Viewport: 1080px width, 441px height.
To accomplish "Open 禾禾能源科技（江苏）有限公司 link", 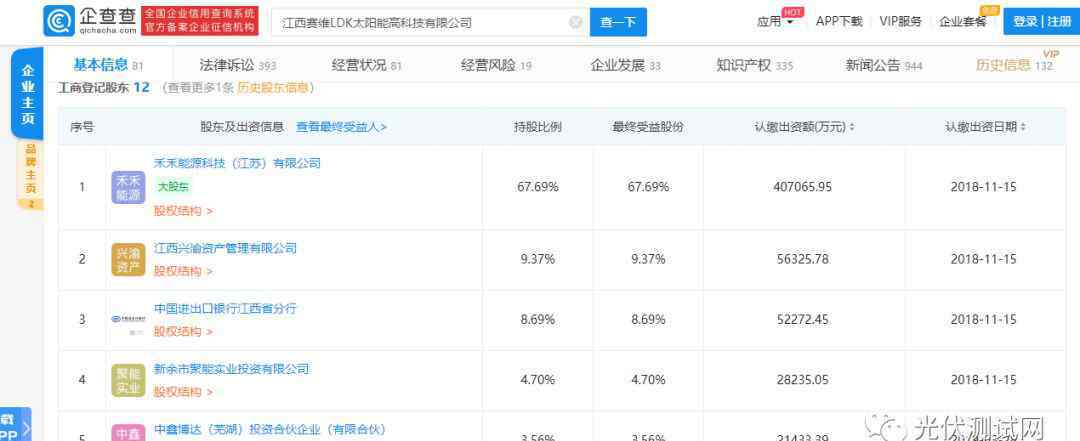I will (x=237, y=163).
